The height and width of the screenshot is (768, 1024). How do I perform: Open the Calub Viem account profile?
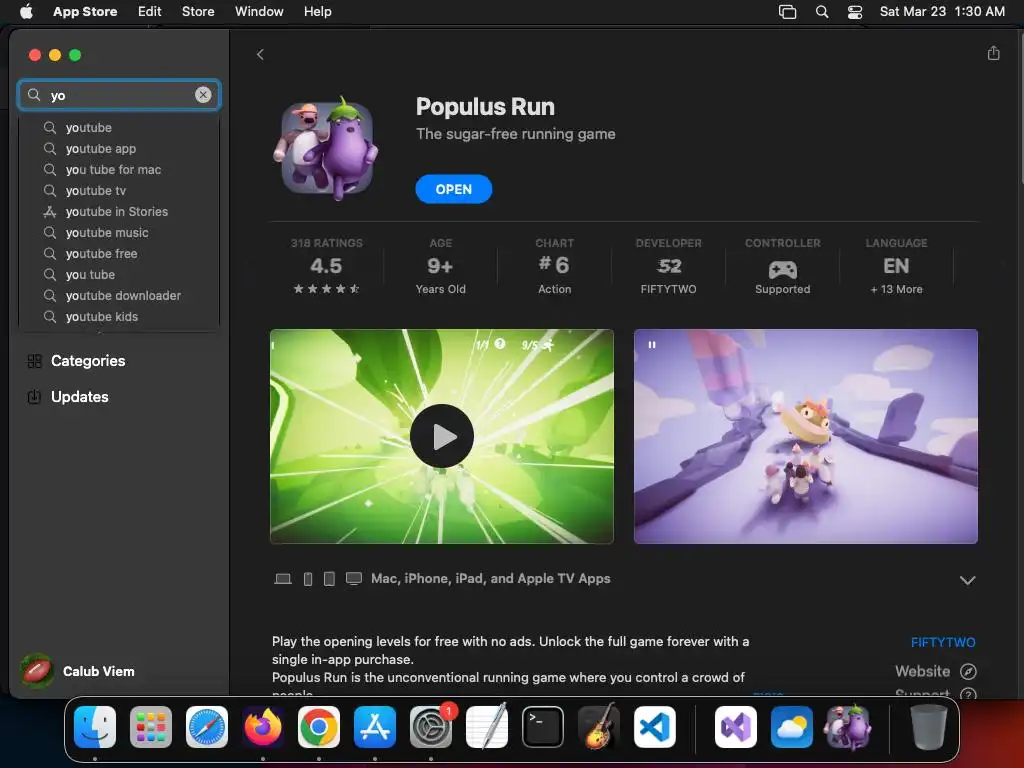[78, 671]
